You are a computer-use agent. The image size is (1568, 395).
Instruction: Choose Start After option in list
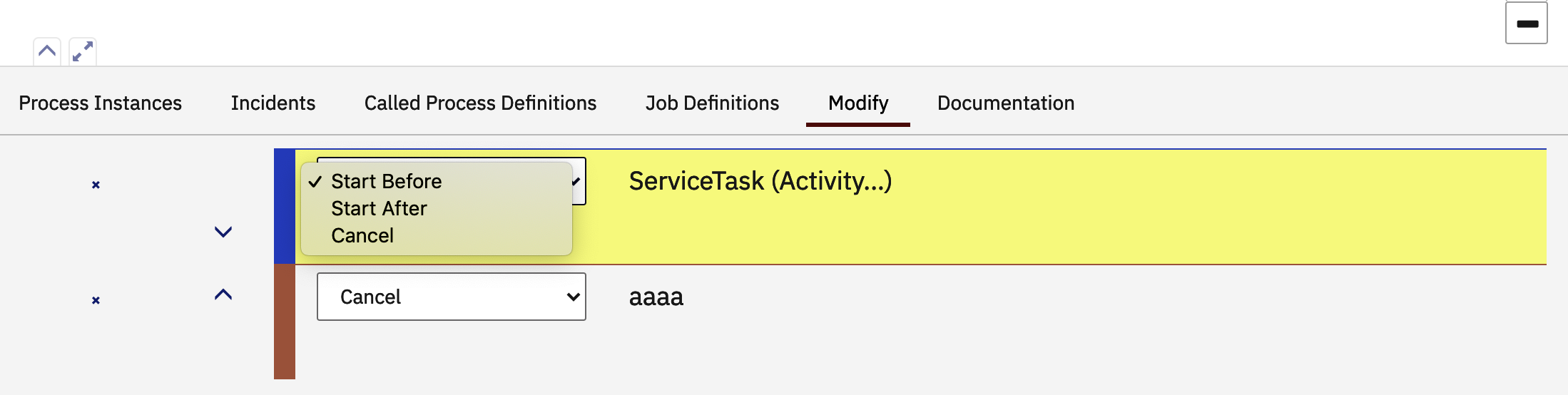click(379, 208)
